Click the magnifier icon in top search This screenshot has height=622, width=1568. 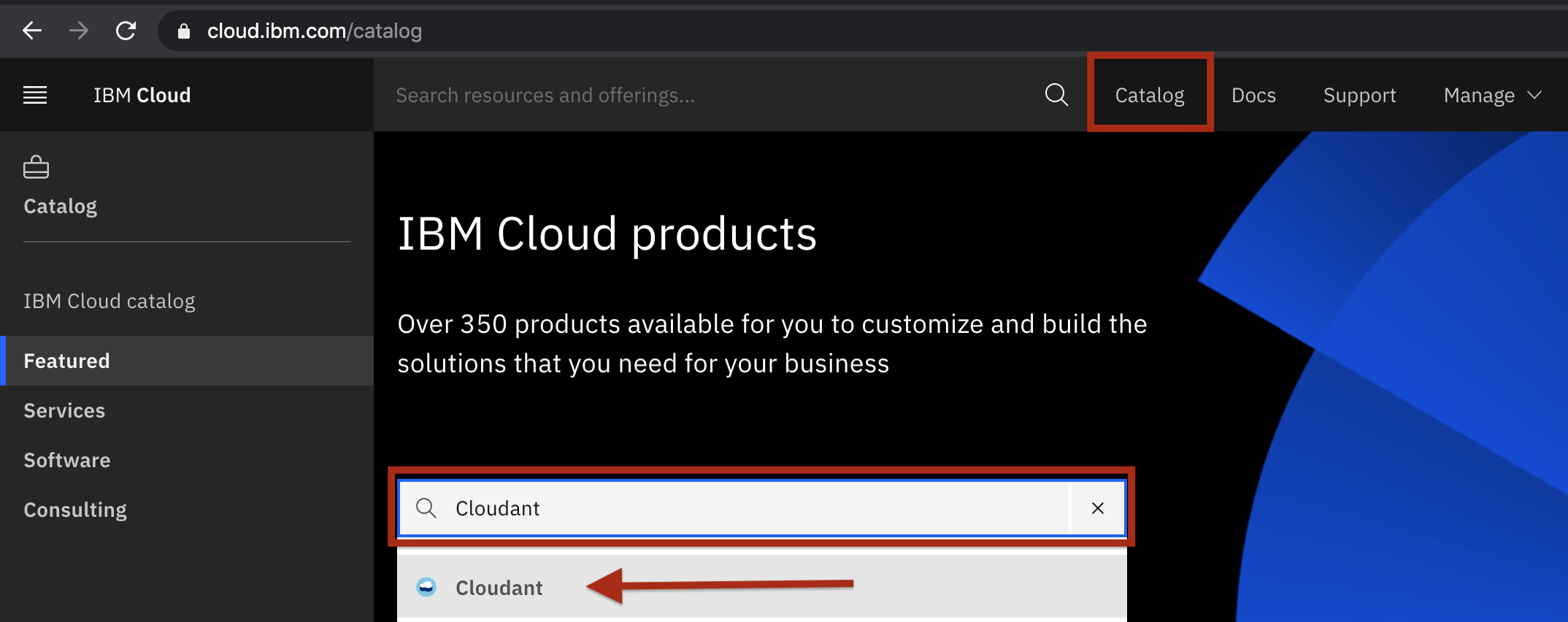tap(1056, 95)
